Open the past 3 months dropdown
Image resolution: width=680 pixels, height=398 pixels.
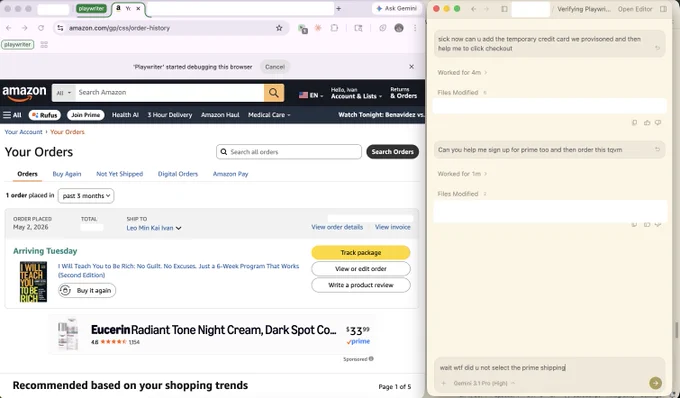pos(86,196)
